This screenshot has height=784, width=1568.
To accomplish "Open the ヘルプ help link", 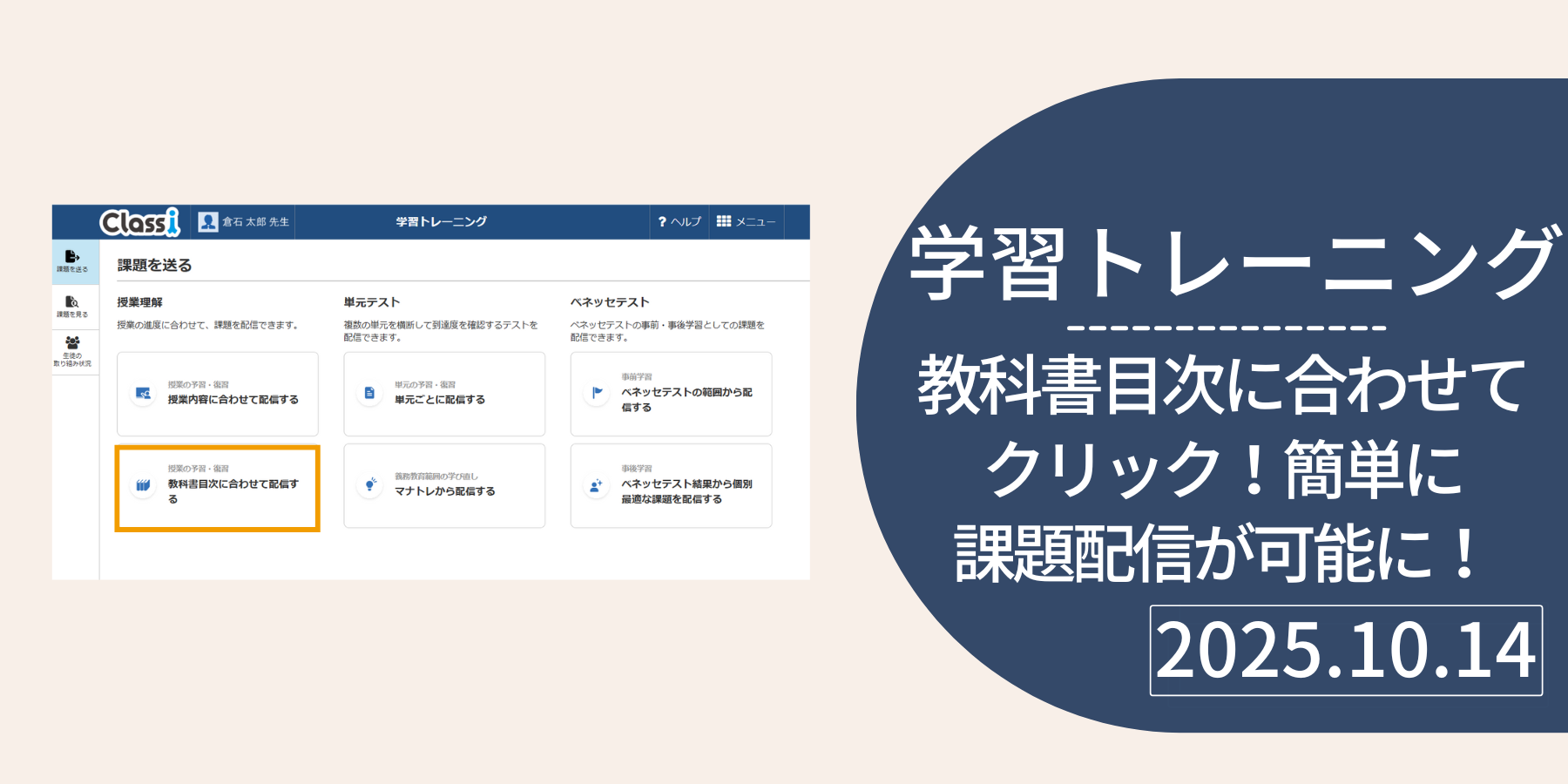I will coord(679,222).
